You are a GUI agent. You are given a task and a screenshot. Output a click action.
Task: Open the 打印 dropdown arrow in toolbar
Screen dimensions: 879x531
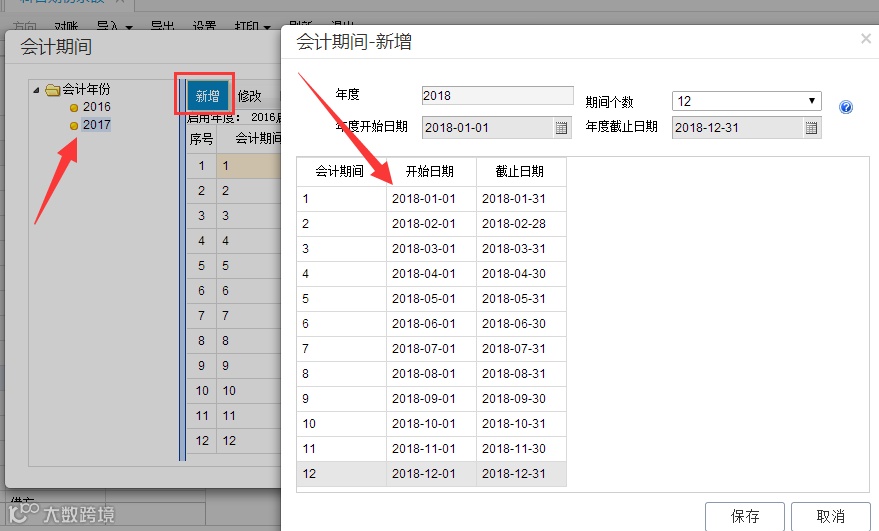pyautogui.click(x=267, y=27)
